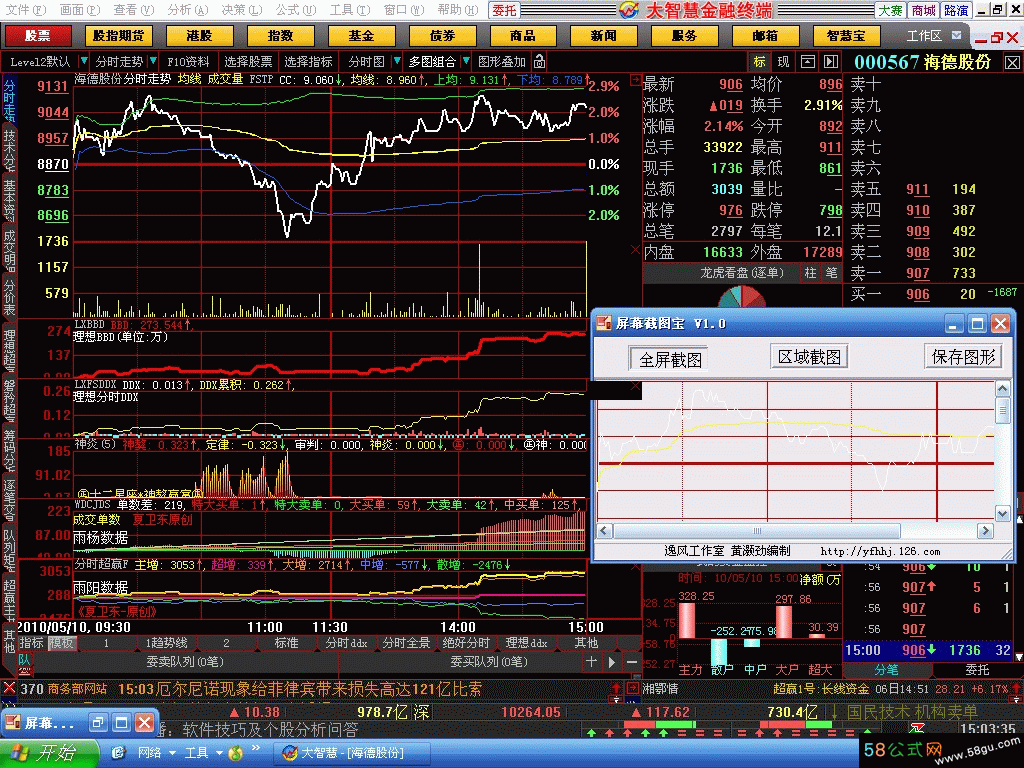Open the 文件 menu

[x=25, y=10]
